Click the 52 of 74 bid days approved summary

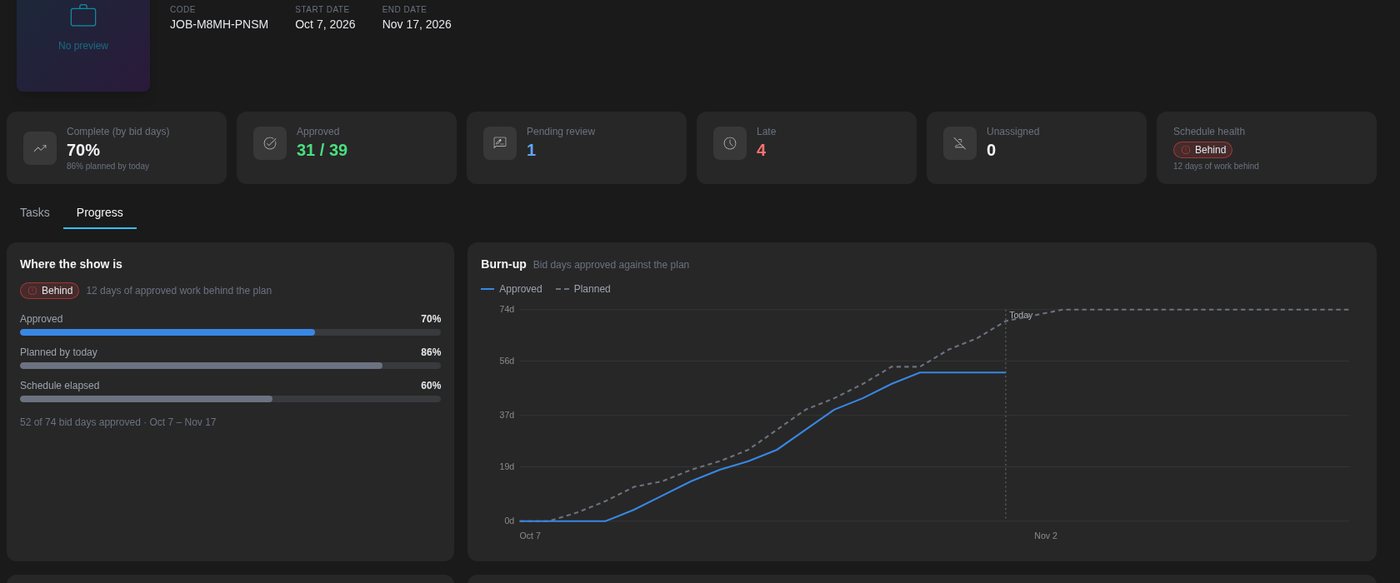[118, 422]
